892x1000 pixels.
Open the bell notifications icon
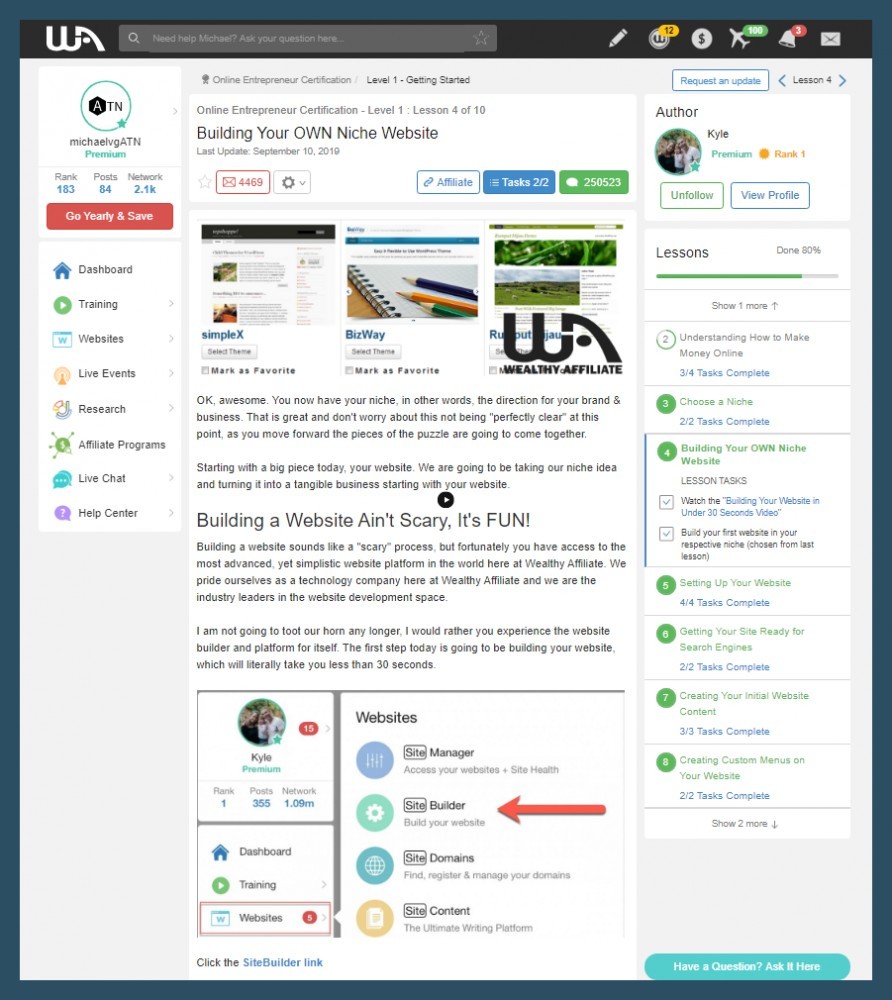coord(788,39)
